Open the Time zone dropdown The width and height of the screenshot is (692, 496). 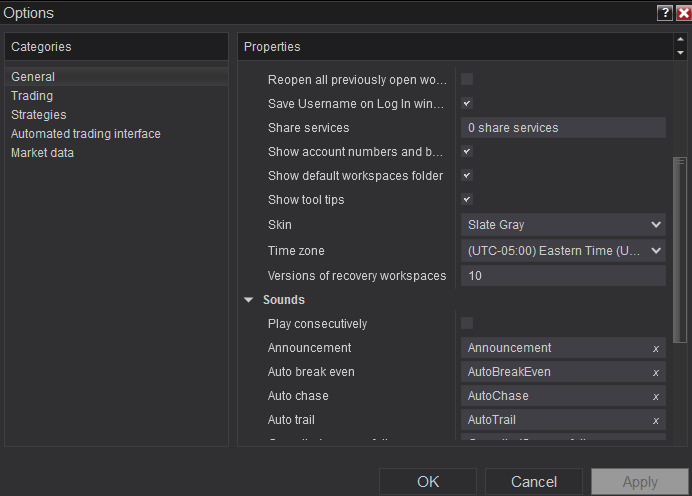pos(564,251)
